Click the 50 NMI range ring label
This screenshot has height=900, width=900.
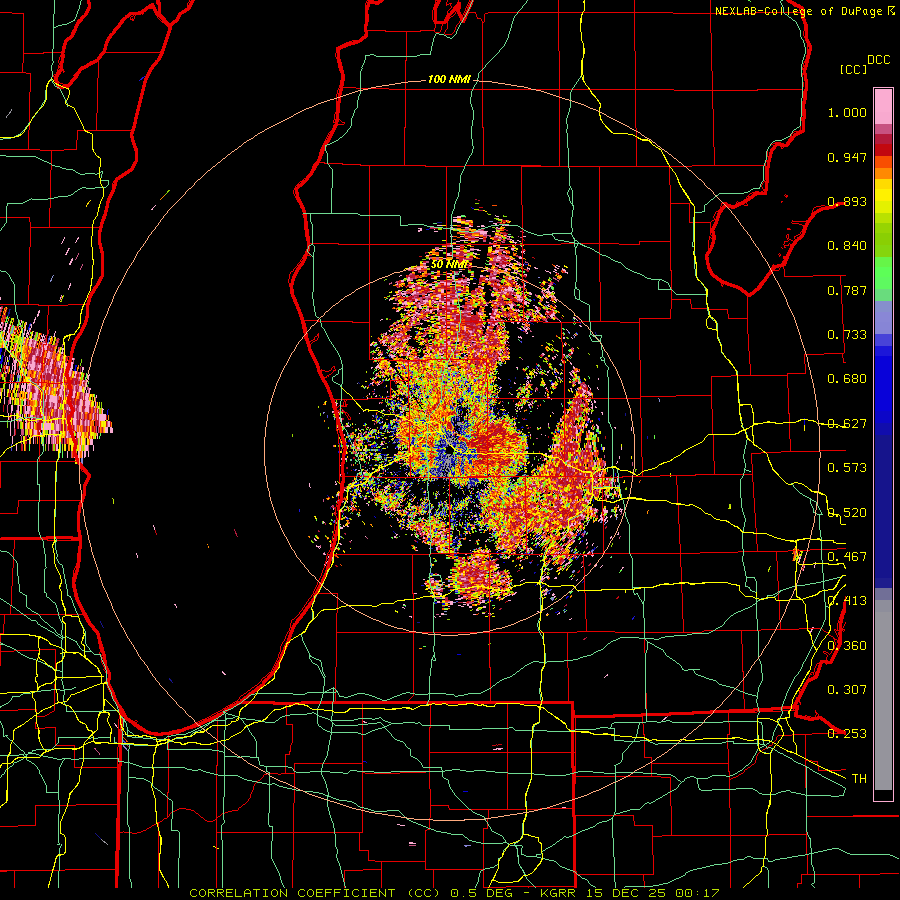click(x=449, y=265)
